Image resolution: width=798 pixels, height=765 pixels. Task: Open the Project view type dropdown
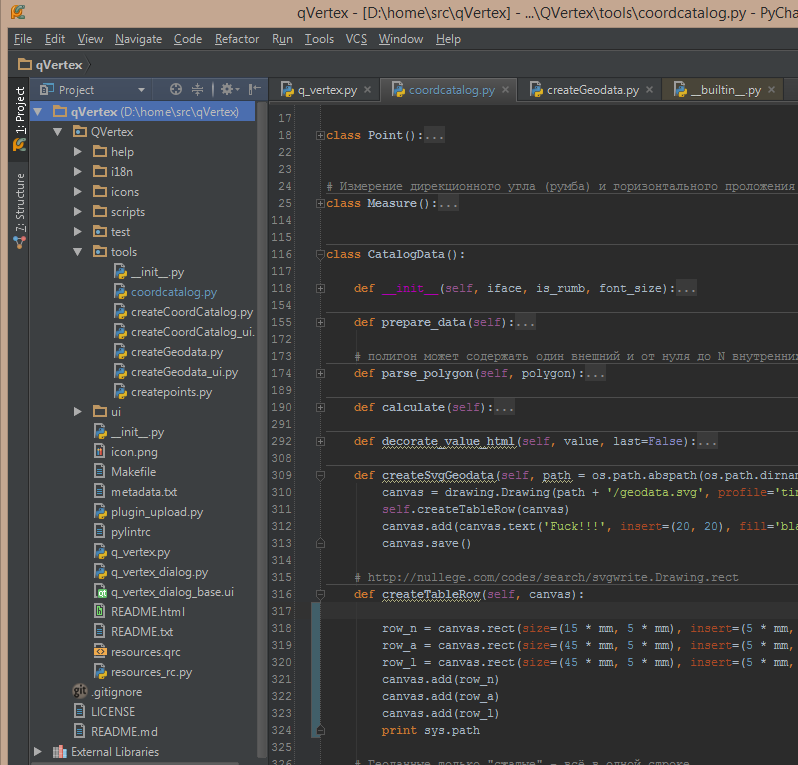click(141, 90)
